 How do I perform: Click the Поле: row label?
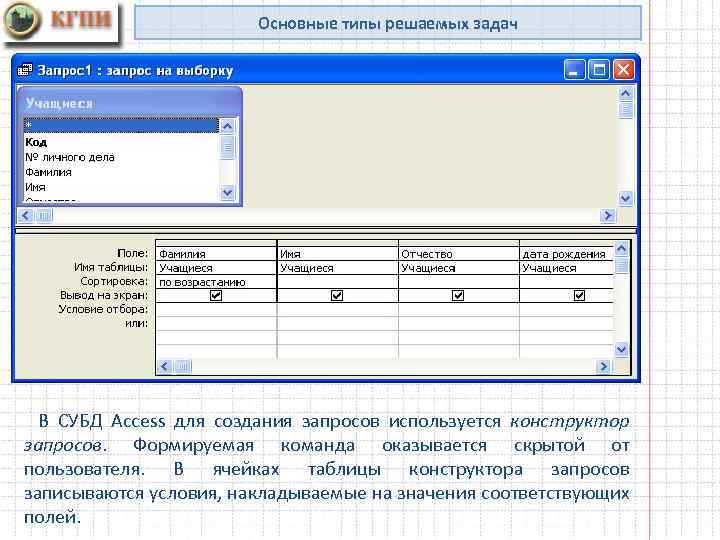click(x=133, y=253)
